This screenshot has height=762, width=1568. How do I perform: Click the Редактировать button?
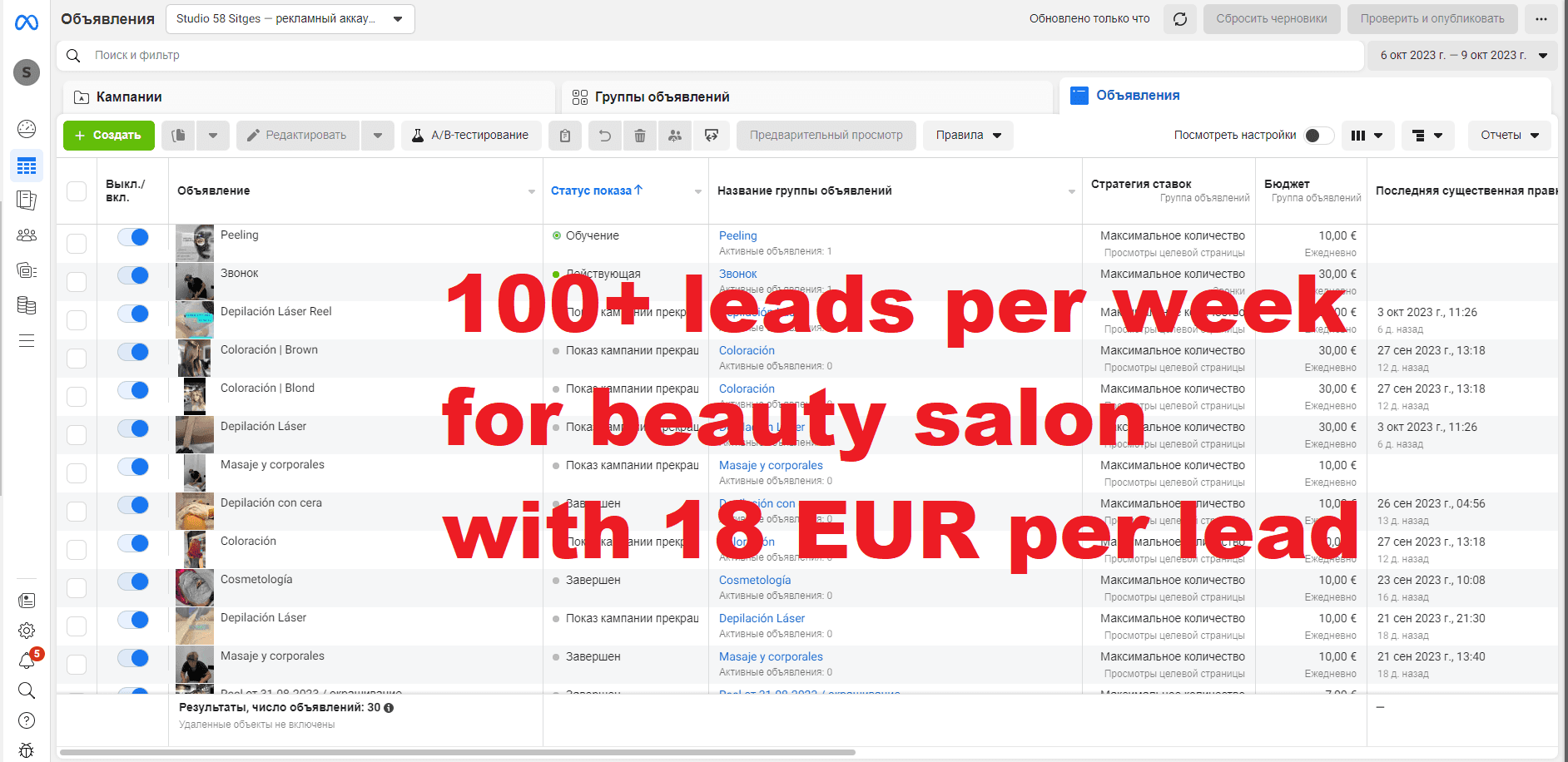pos(298,136)
